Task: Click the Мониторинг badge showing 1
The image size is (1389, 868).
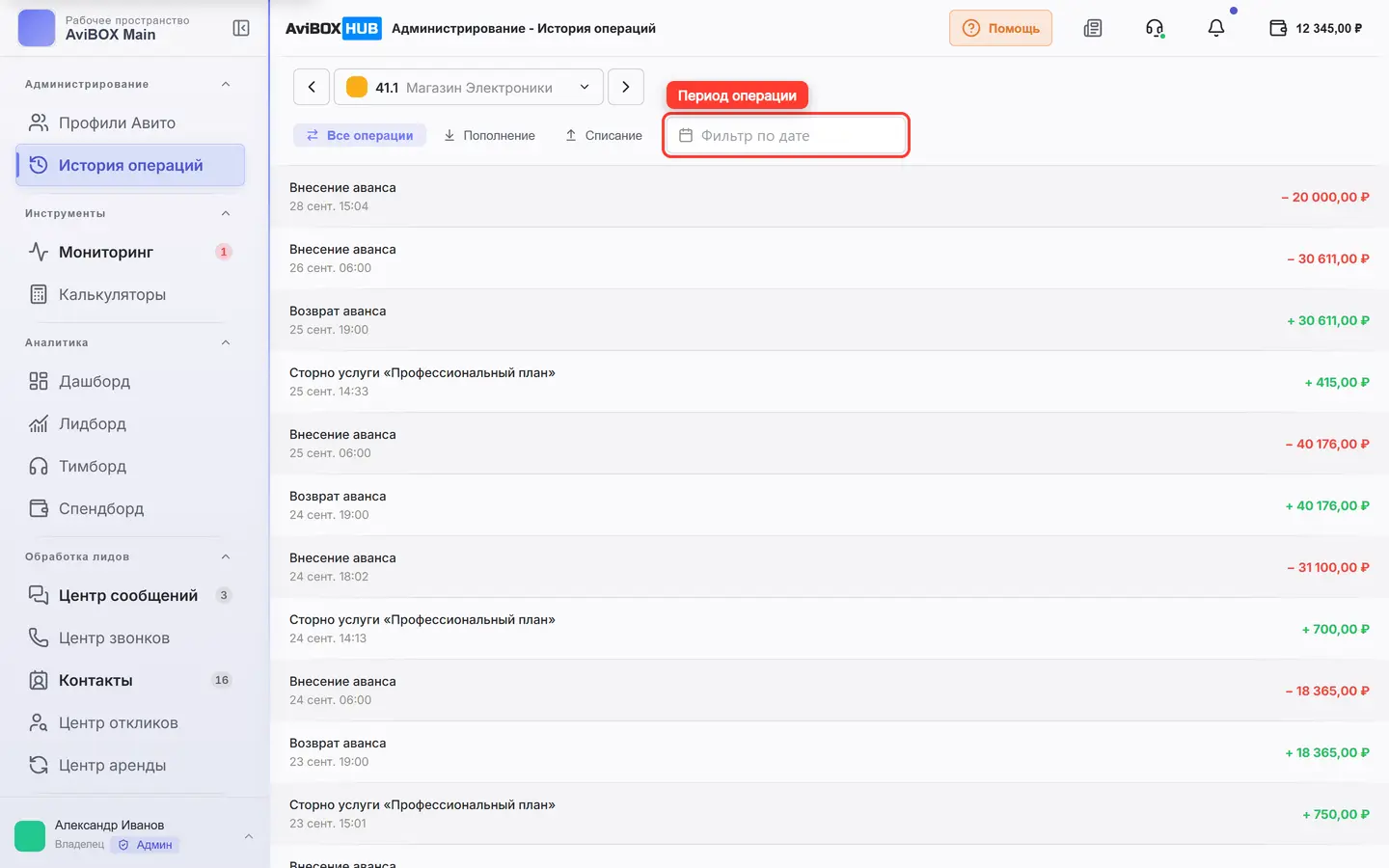Action: pyautogui.click(x=223, y=252)
